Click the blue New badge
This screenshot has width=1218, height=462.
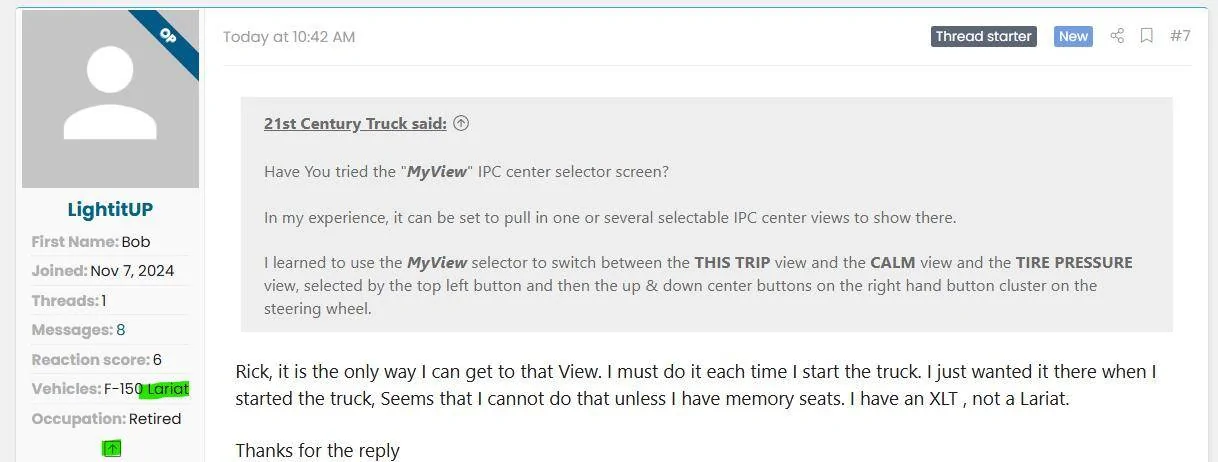pyautogui.click(x=1073, y=36)
